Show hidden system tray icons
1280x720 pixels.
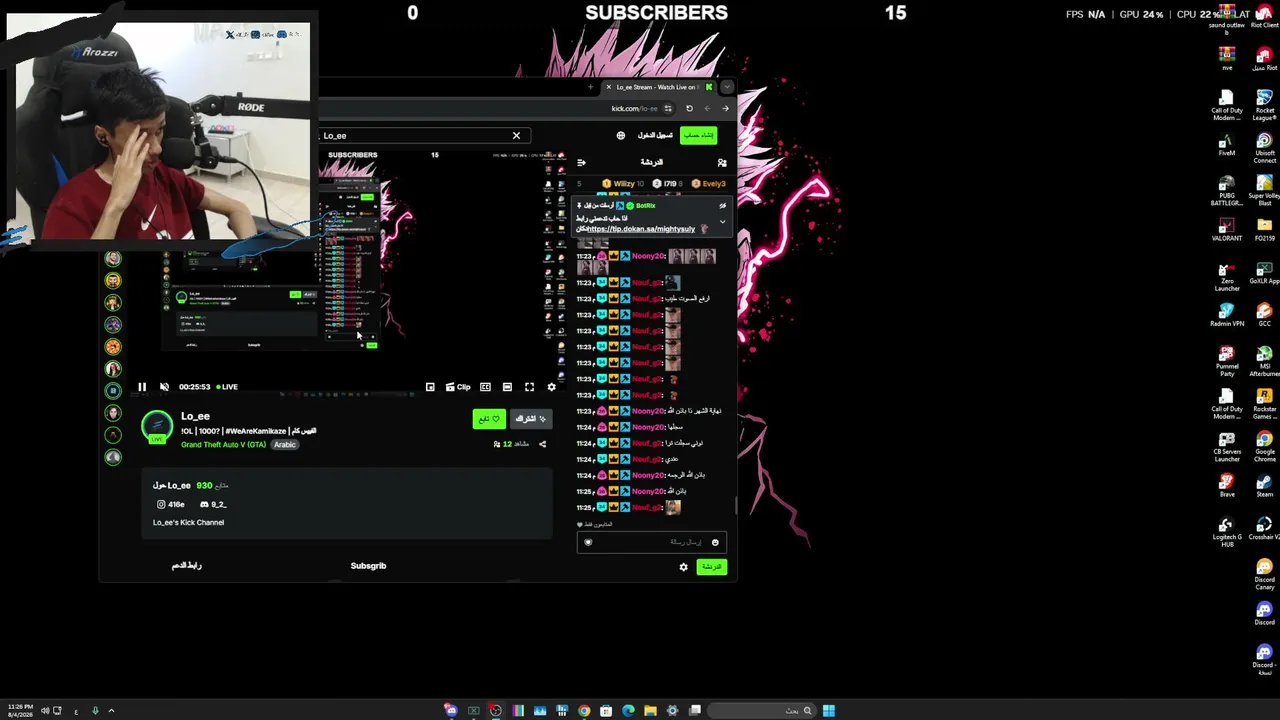pos(111,711)
